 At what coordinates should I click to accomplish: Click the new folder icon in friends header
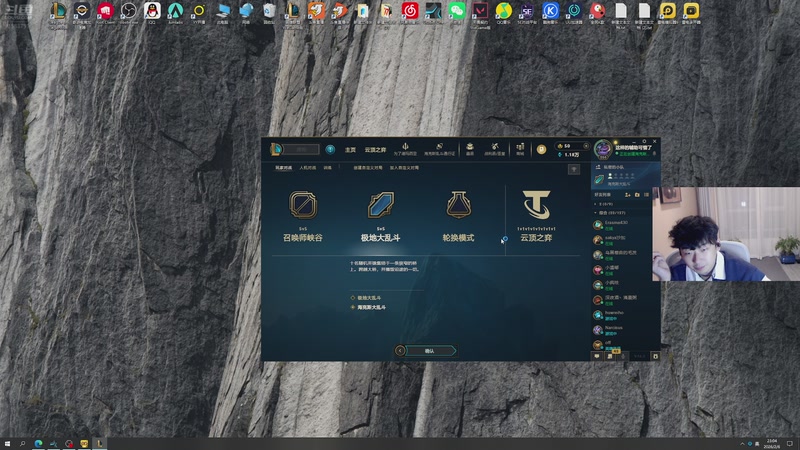[637, 195]
